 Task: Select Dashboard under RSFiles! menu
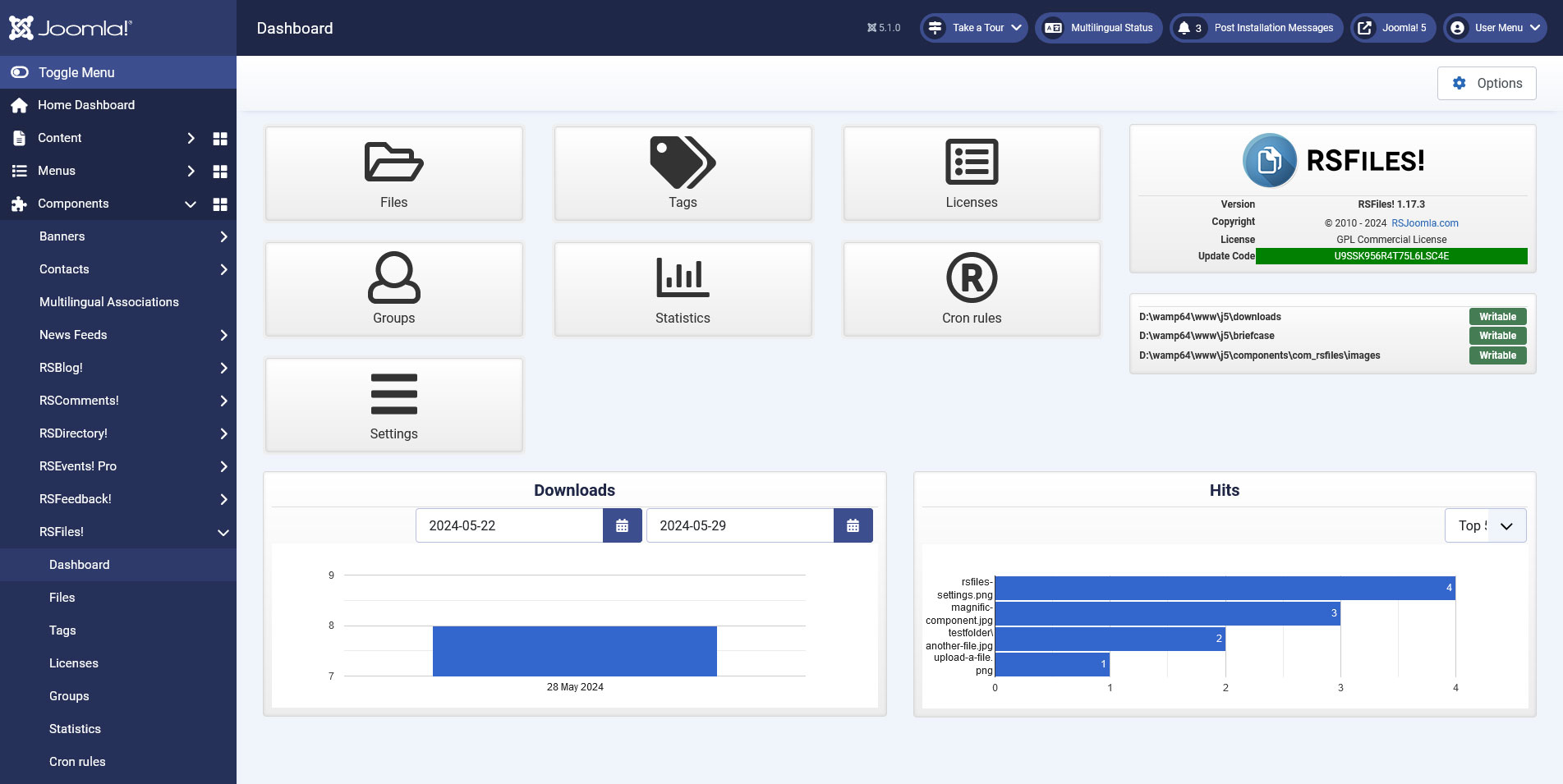point(118,565)
